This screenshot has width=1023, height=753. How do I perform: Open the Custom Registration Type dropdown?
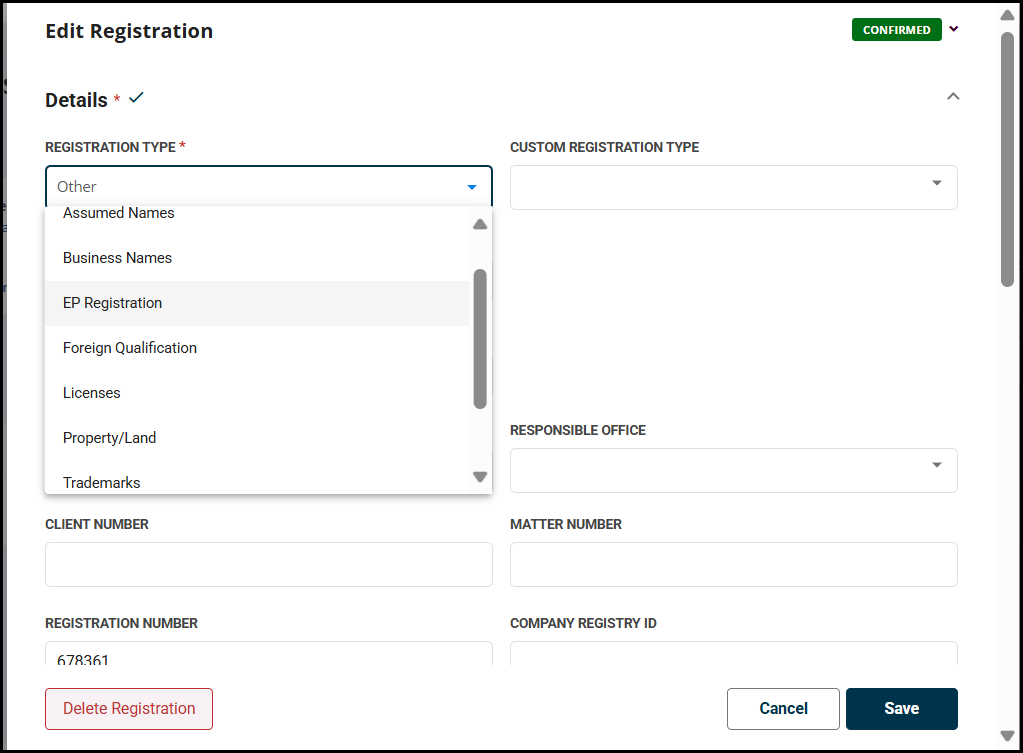pos(733,187)
